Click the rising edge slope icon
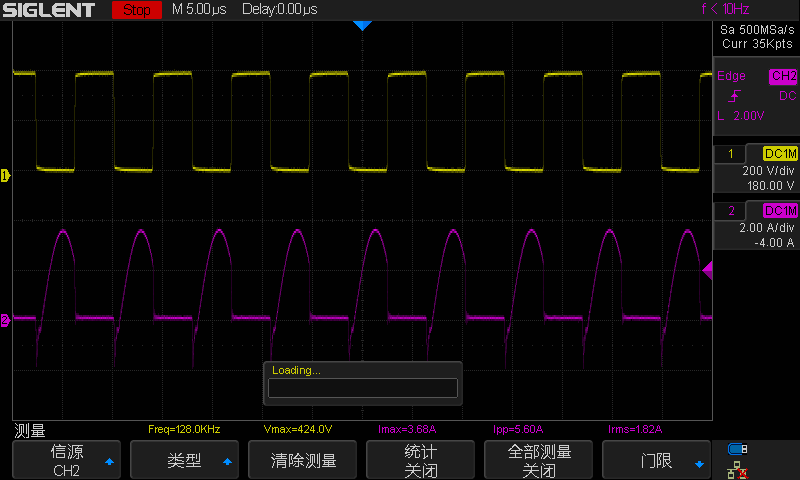Image resolution: width=800 pixels, height=480 pixels. 735,95
